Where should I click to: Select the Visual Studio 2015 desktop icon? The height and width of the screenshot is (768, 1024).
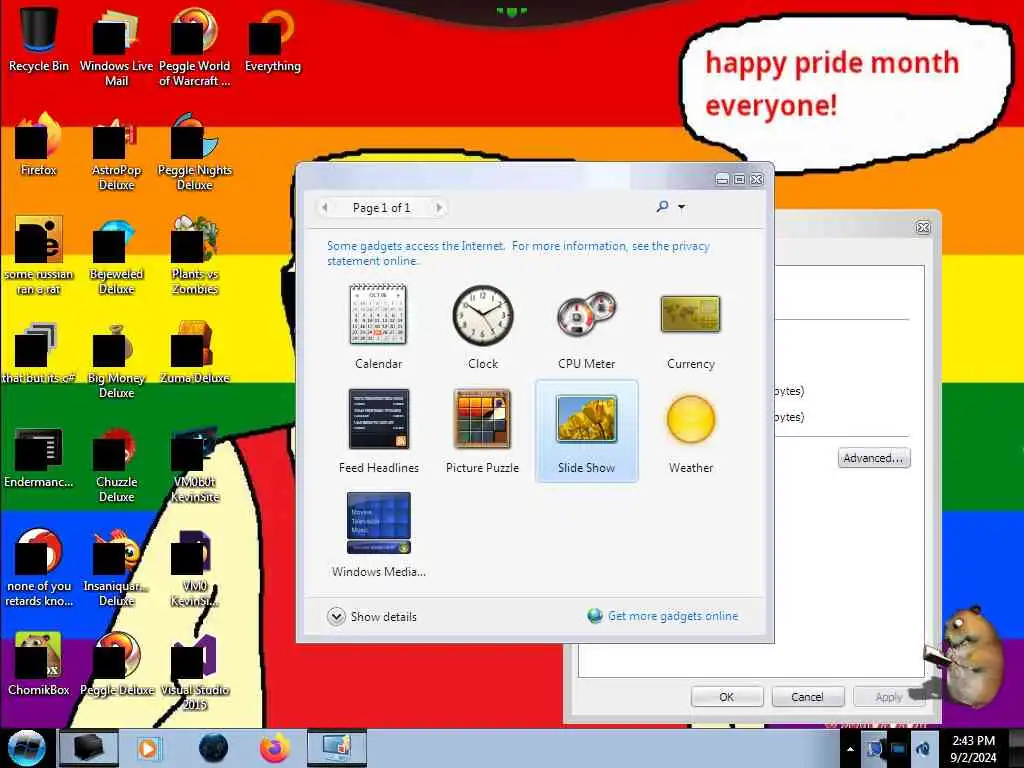point(195,671)
